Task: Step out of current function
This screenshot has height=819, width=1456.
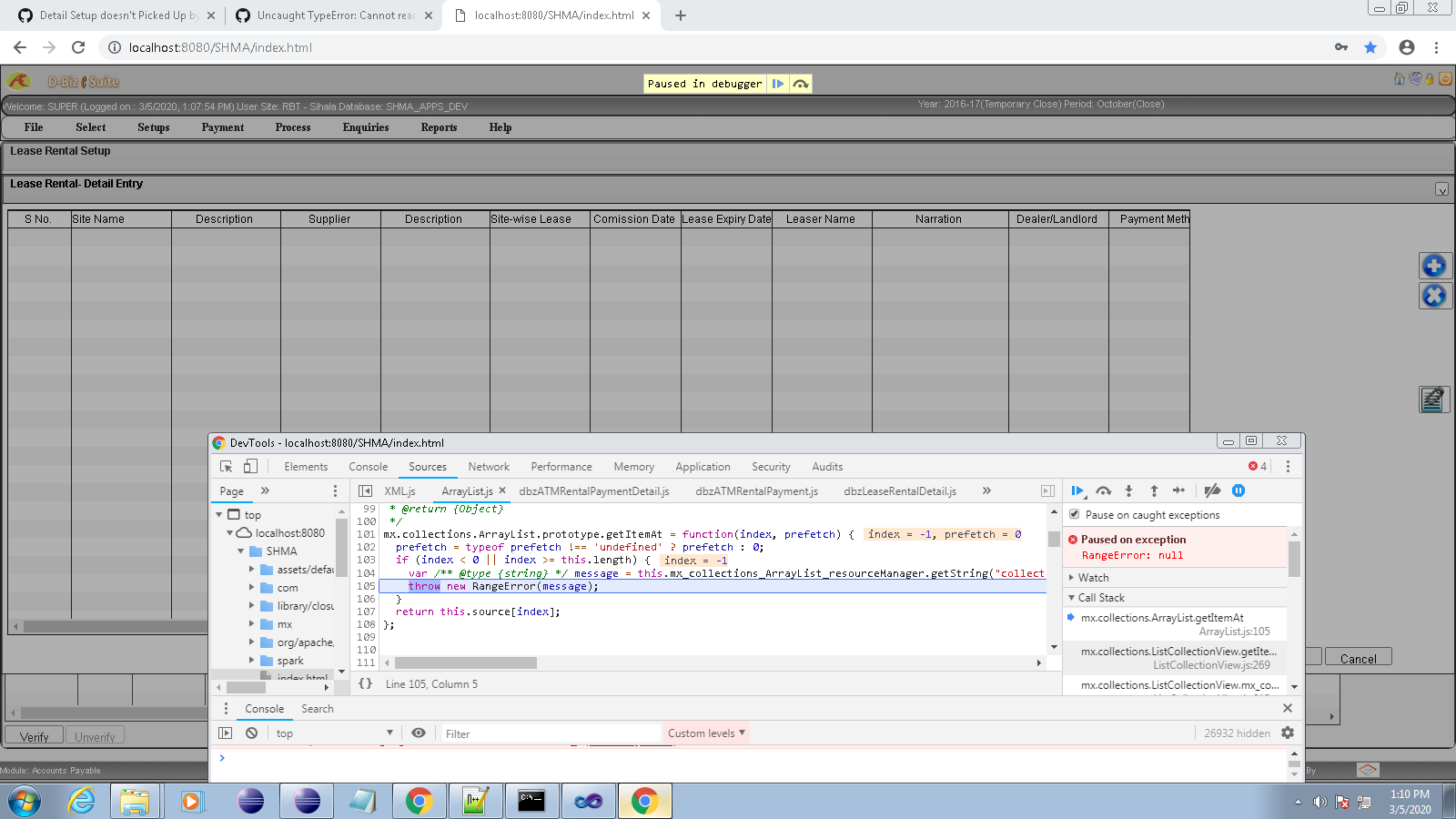Action: pos(1154,490)
